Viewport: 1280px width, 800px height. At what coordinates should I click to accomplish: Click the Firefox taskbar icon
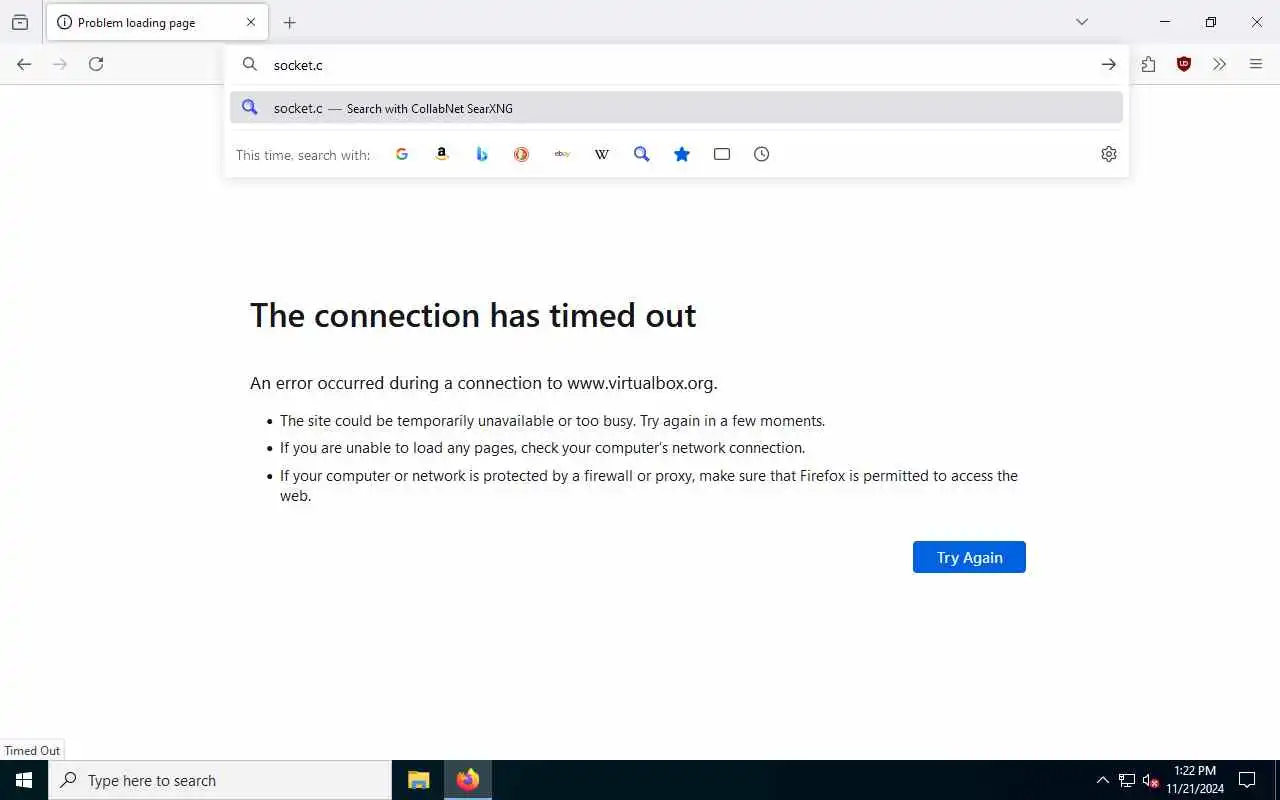(x=468, y=780)
